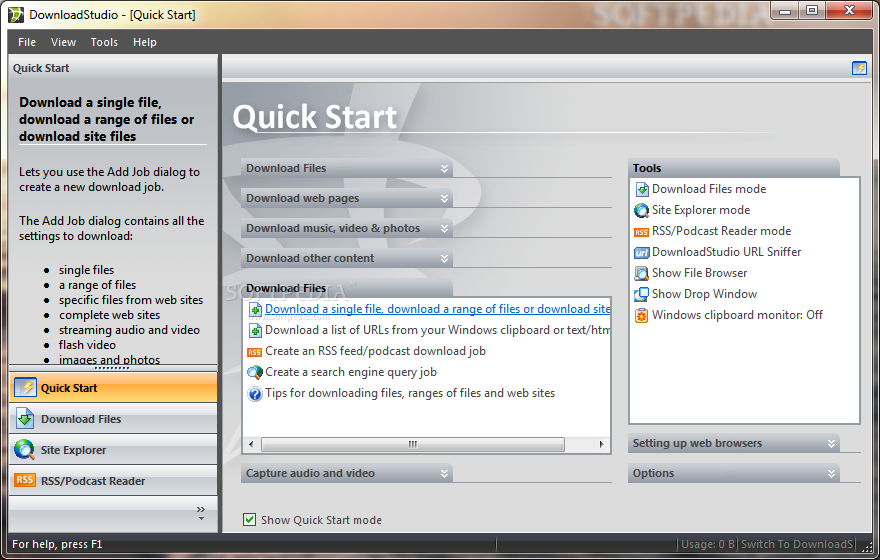Click the Download Files mode icon in Tools

641,190
